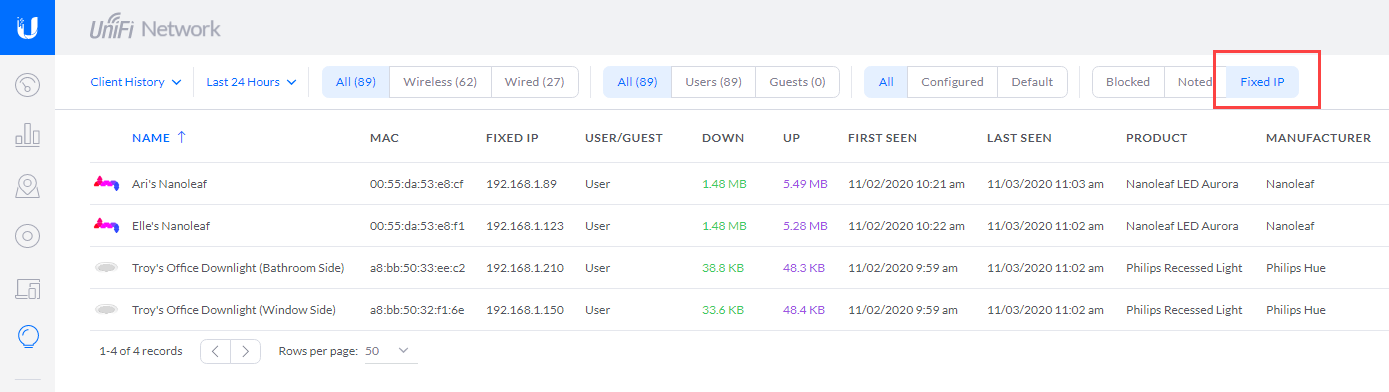Open the Devices circle icon in sidebar
Screen dimensions: 1389x392
pos(27,237)
